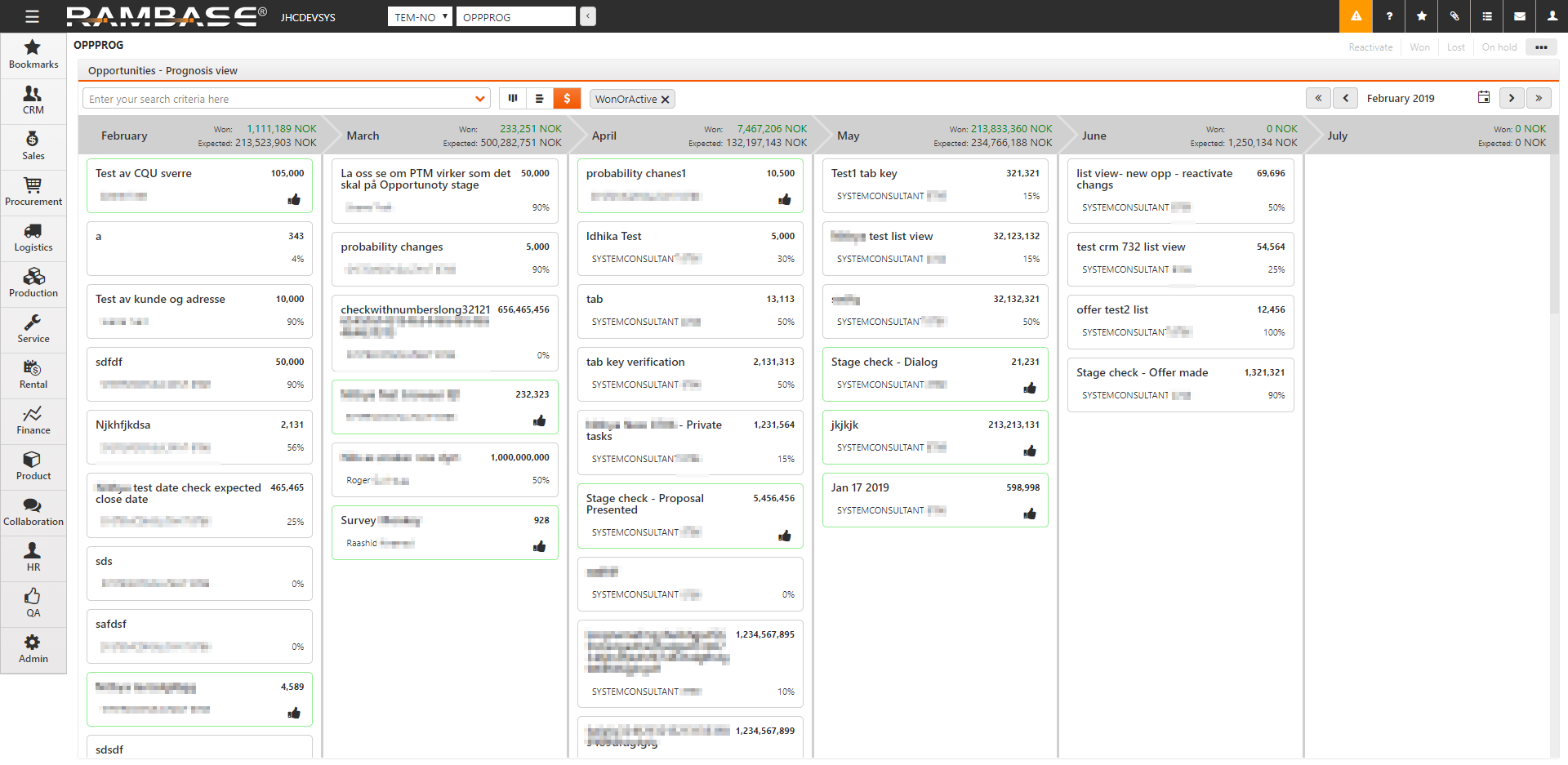Open the Finance module tab

pos(33,420)
